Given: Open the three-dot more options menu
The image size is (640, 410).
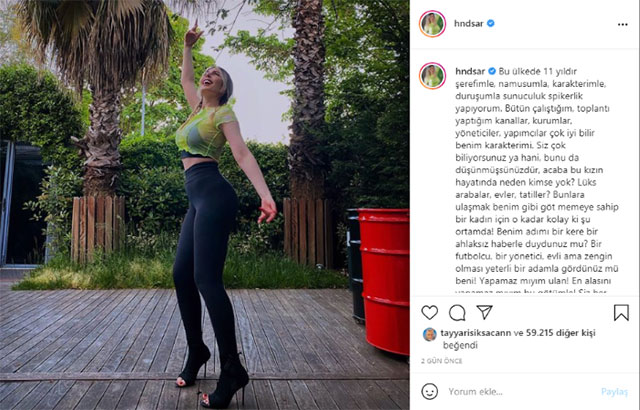Looking at the screenshot, I should (x=622, y=24).
